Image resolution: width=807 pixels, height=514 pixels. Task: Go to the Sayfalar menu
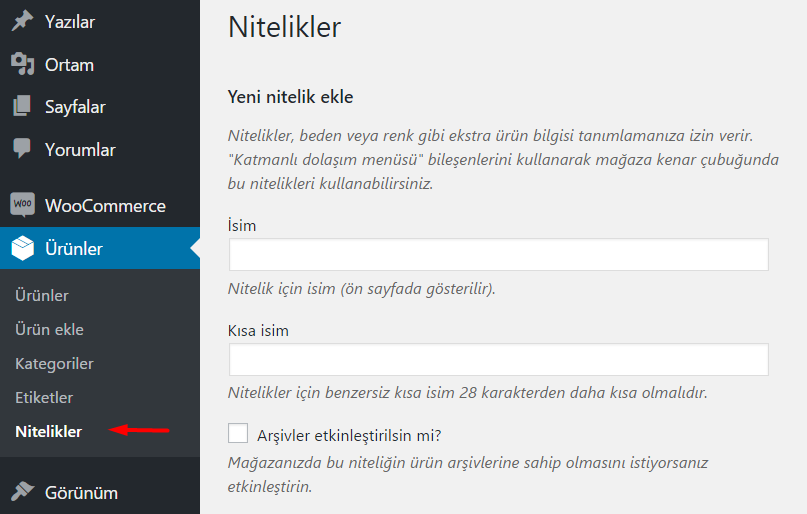tap(75, 107)
